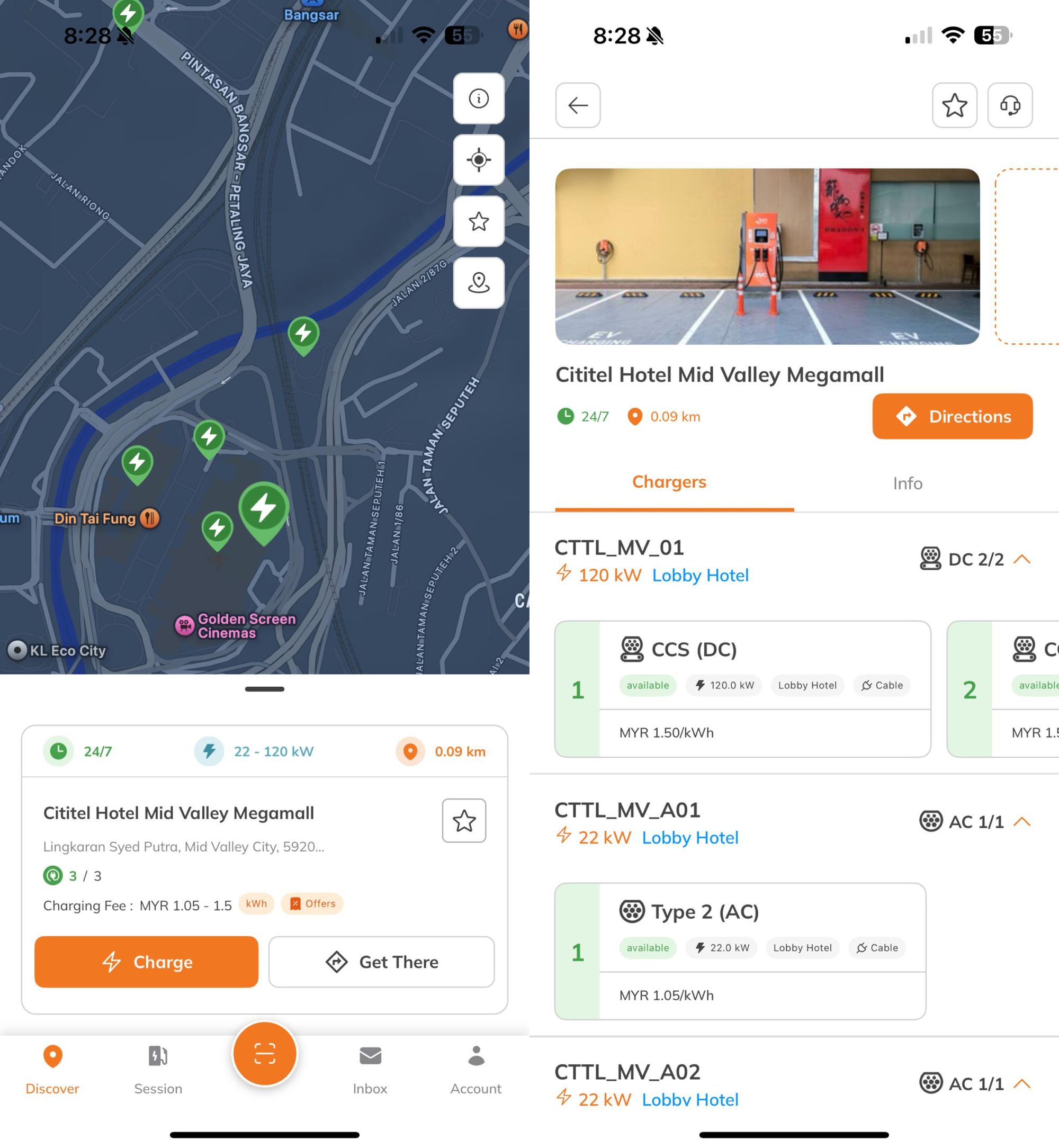
Task: Open customer support headset icon
Action: 1010,105
